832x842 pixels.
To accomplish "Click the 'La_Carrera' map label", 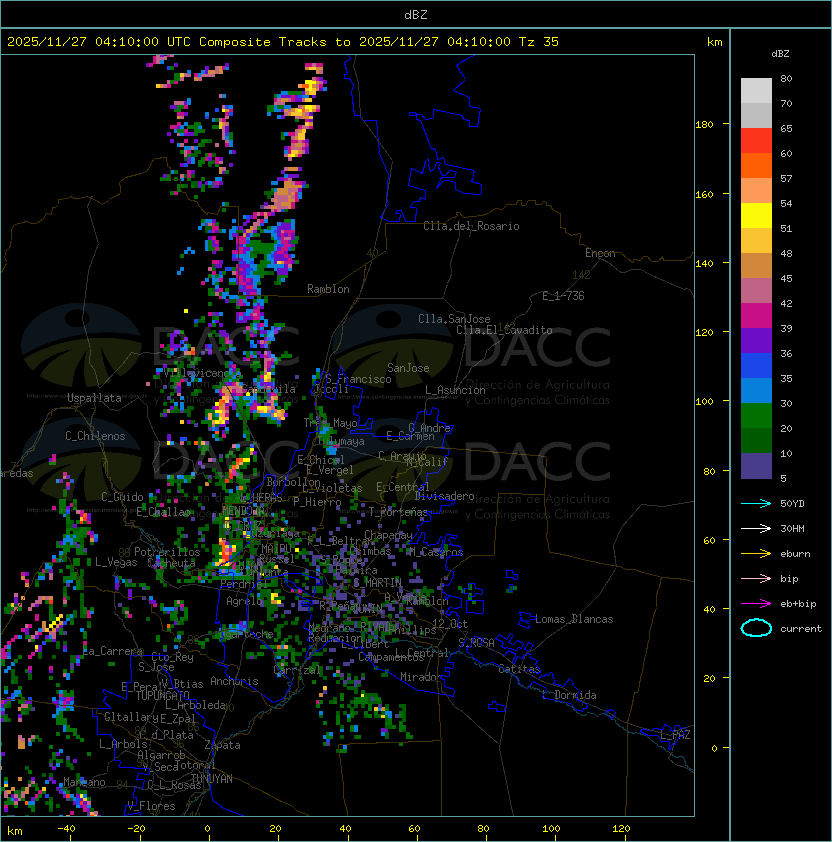I will [113, 651].
